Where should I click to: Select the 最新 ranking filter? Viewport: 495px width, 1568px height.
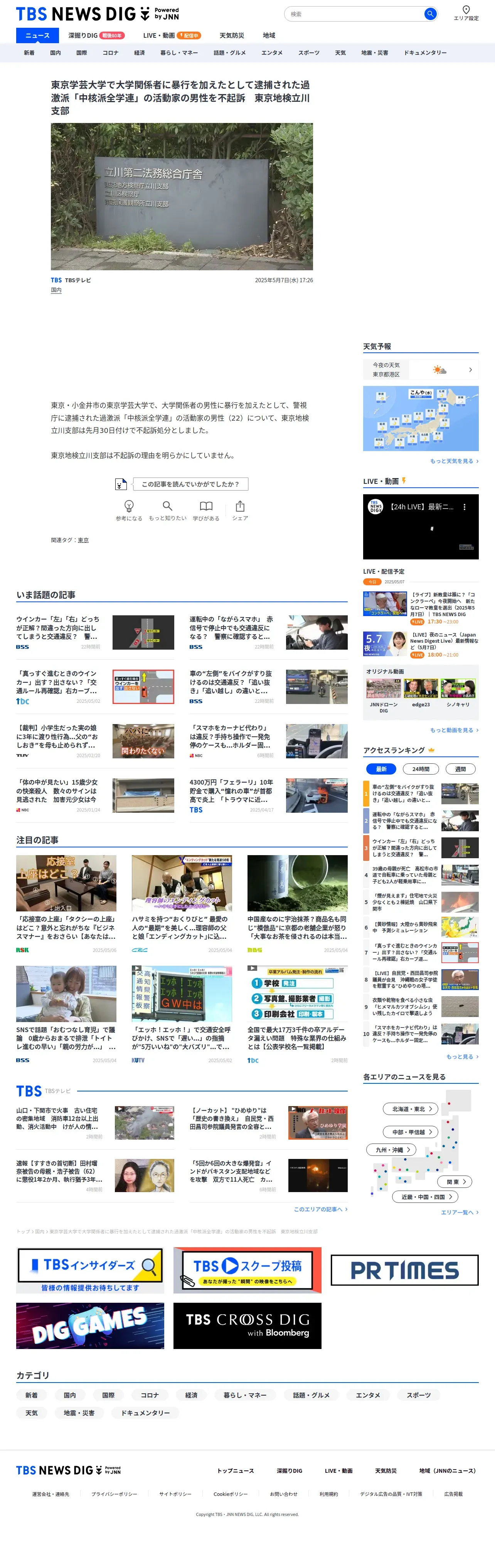click(381, 770)
